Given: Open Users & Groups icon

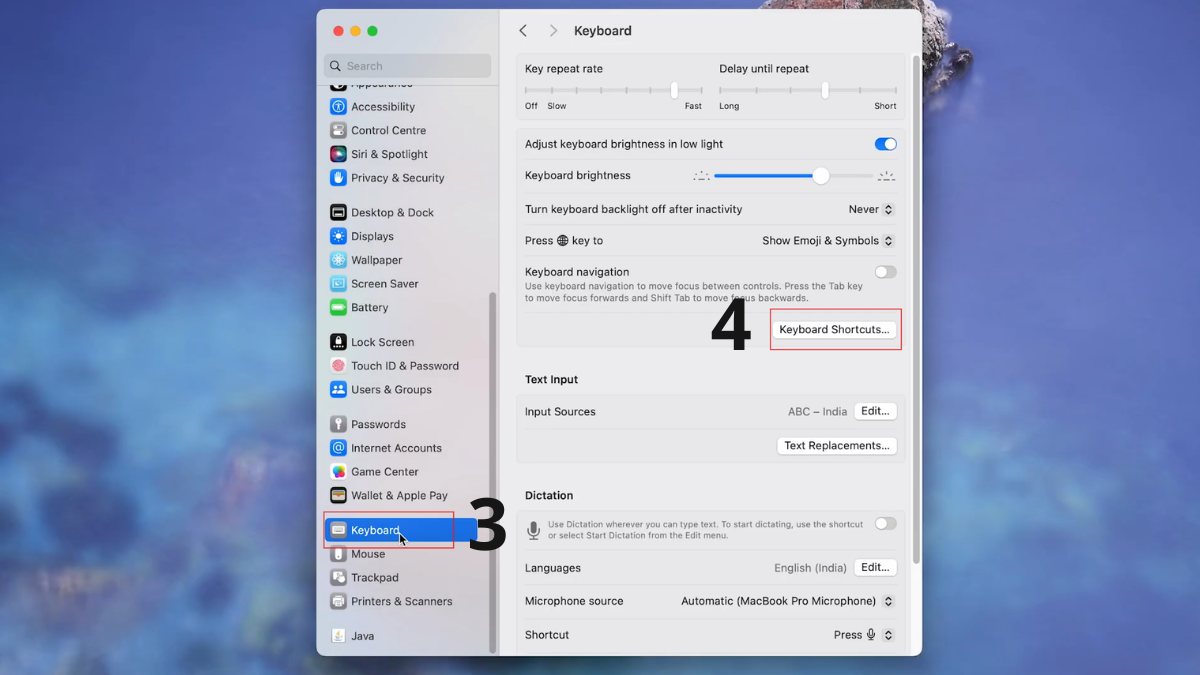Looking at the screenshot, I should click(x=338, y=390).
